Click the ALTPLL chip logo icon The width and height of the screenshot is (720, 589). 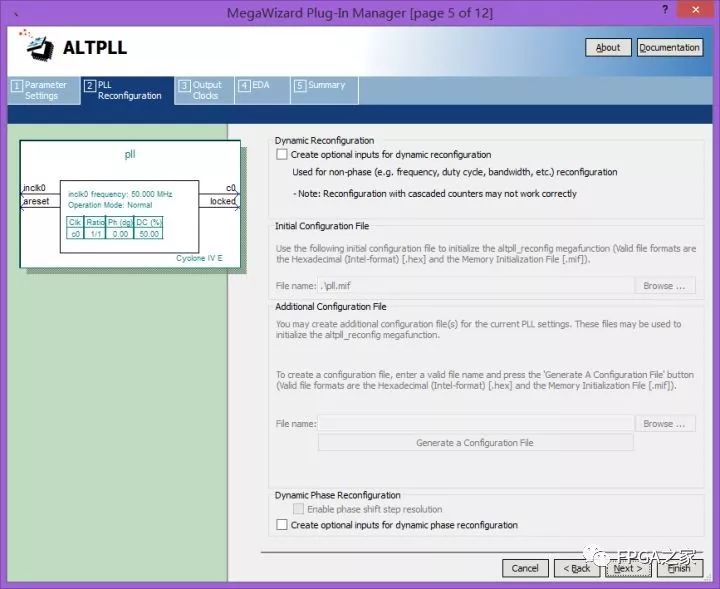(x=37, y=46)
